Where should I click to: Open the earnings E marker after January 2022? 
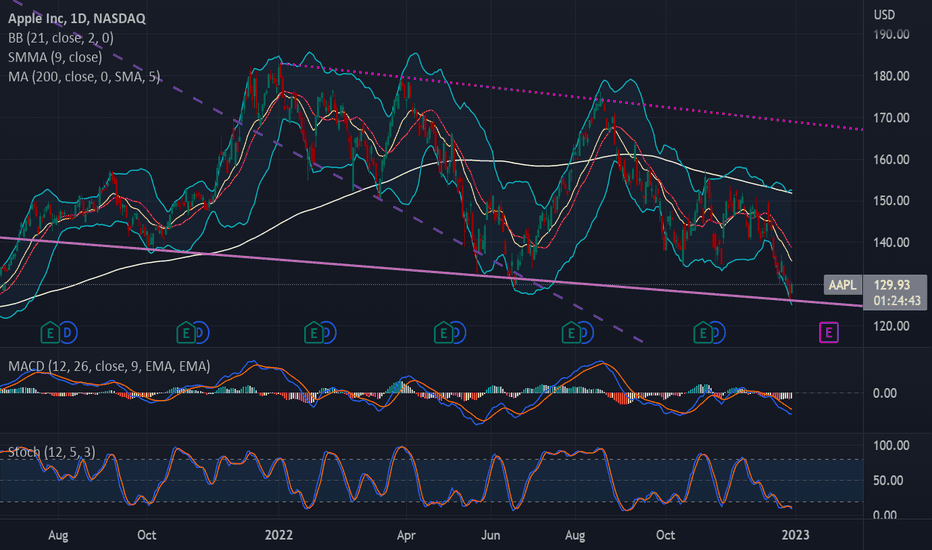[x=313, y=333]
